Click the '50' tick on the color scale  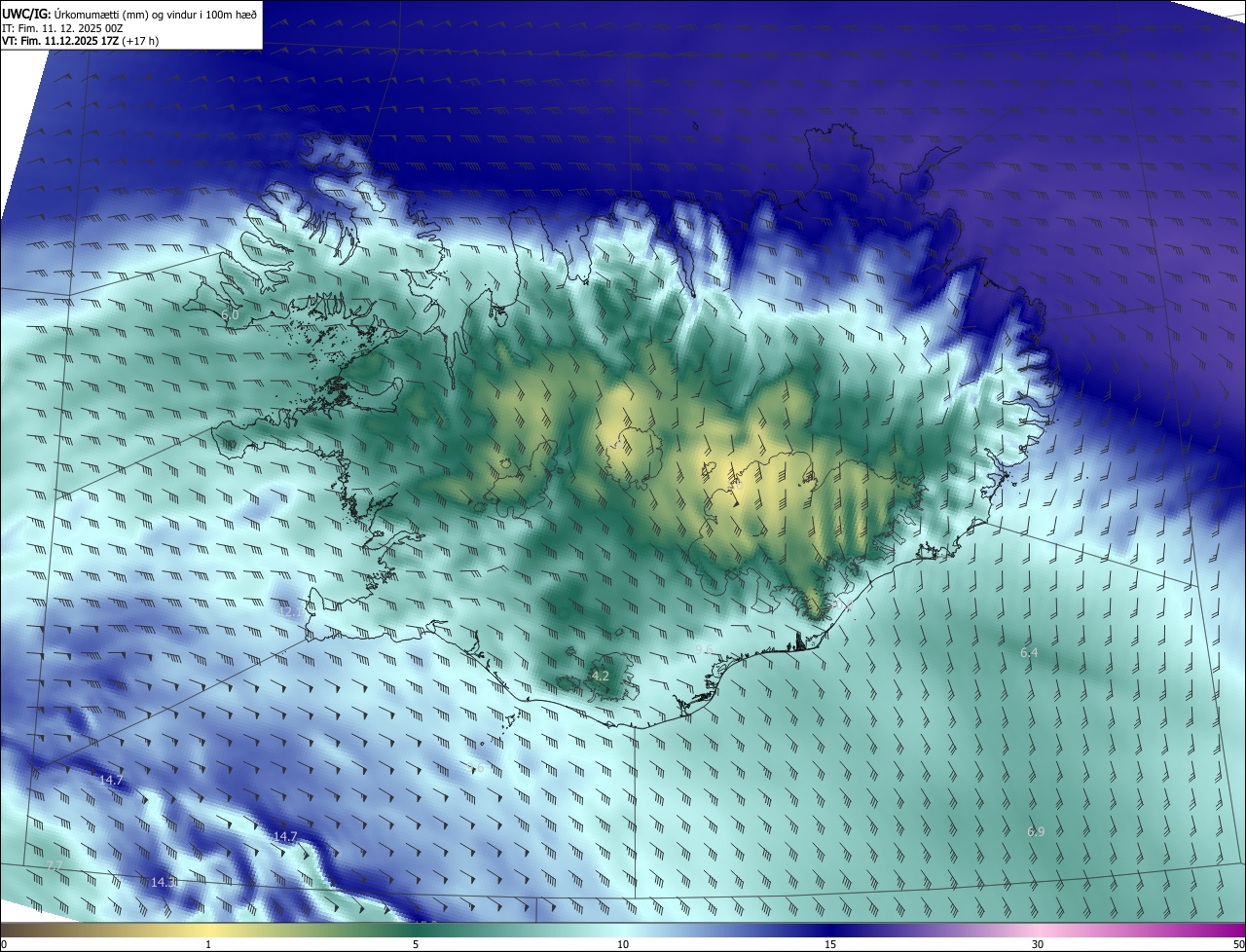click(1238, 945)
